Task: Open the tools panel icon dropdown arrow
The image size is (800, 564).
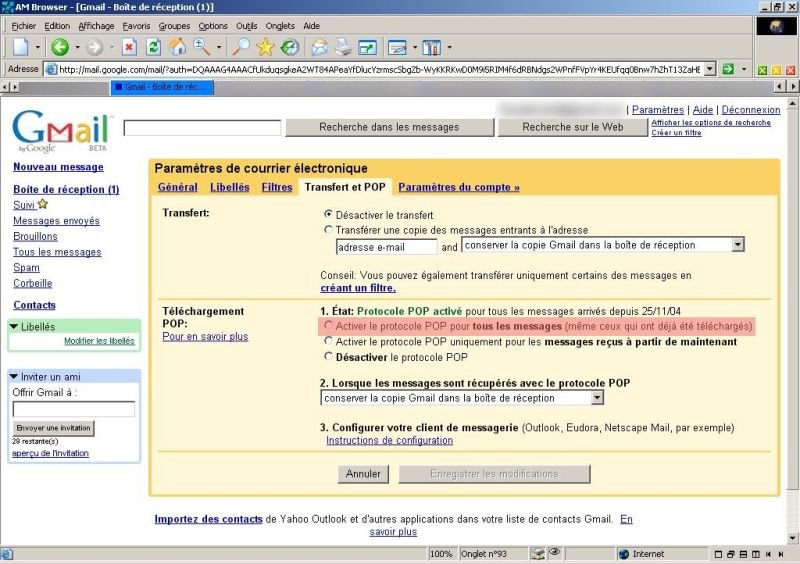Action: click(x=449, y=47)
